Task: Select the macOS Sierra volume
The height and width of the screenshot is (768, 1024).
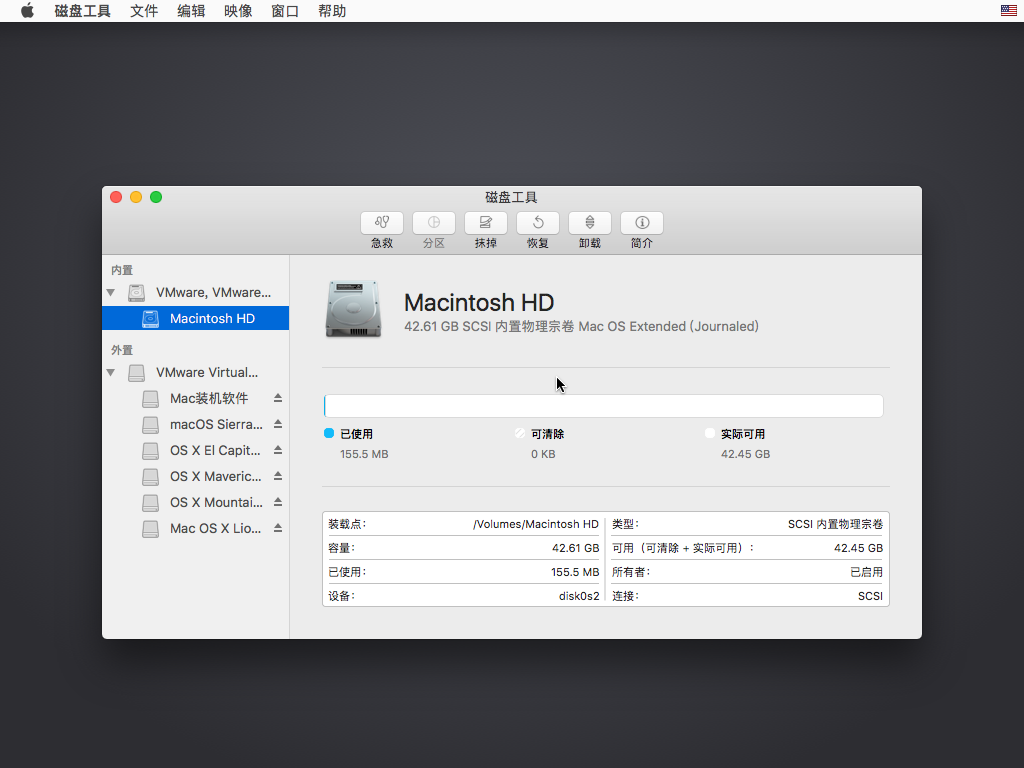Action: [195, 424]
